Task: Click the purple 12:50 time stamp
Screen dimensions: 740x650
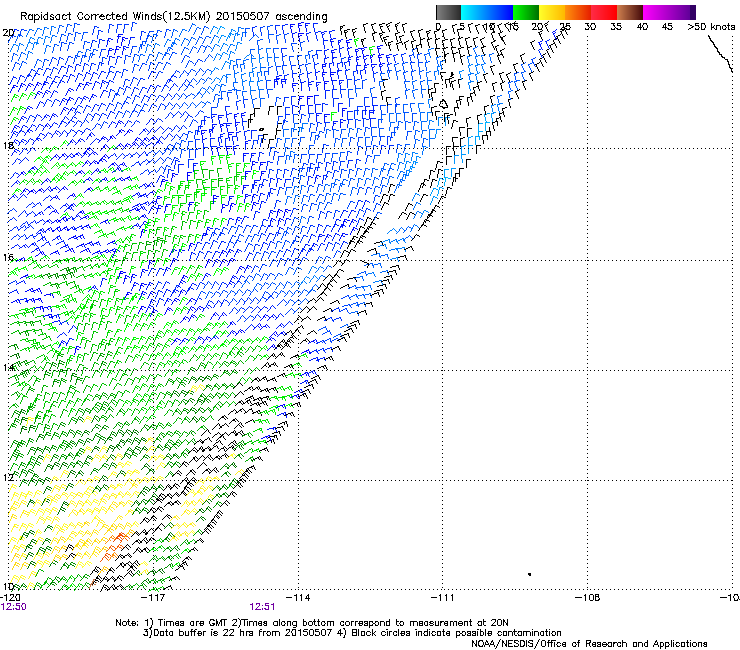Action: click(x=14, y=607)
